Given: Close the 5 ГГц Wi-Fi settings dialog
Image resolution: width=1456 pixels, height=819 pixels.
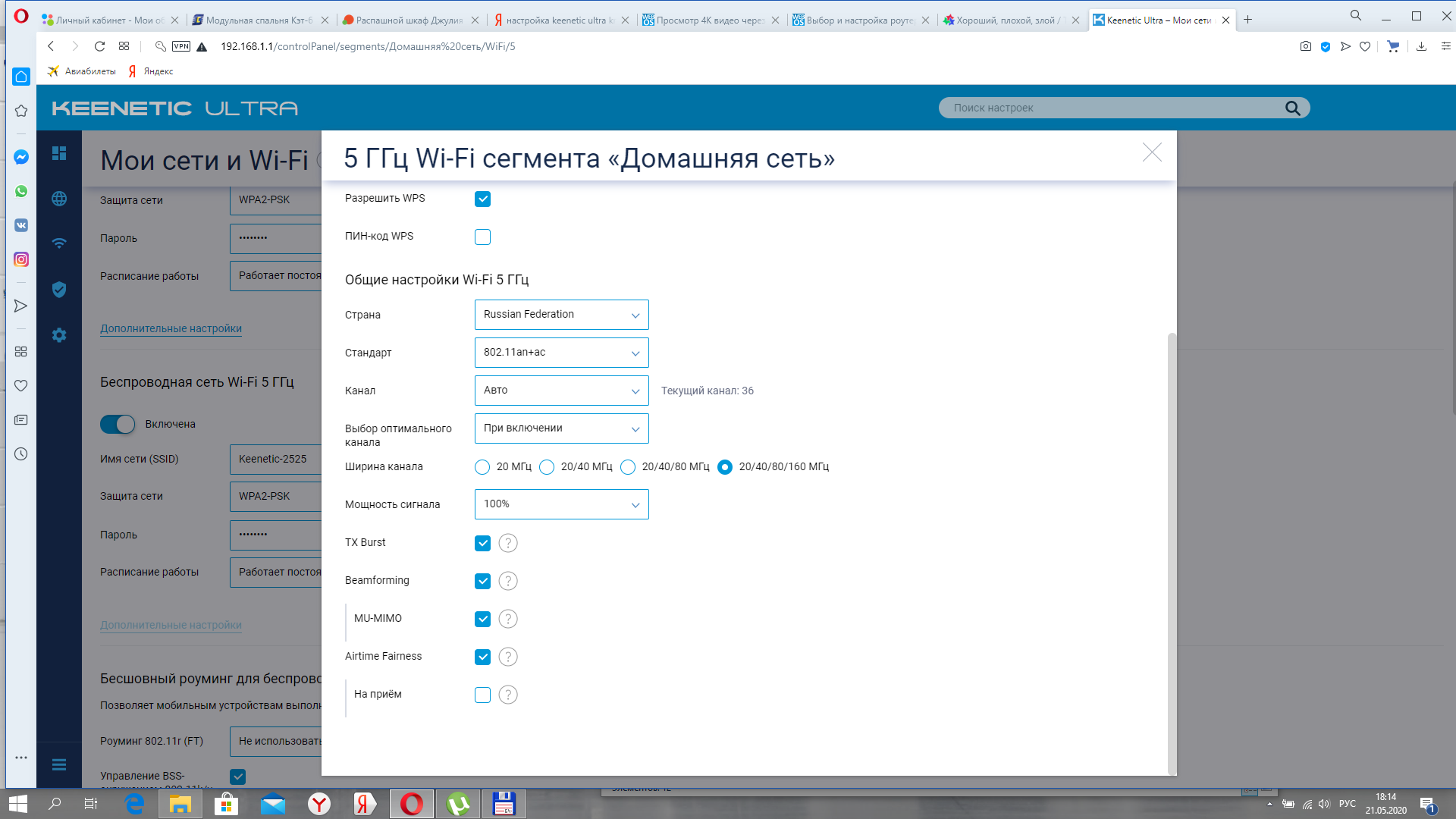Looking at the screenshot, I should coord(1152,152).
